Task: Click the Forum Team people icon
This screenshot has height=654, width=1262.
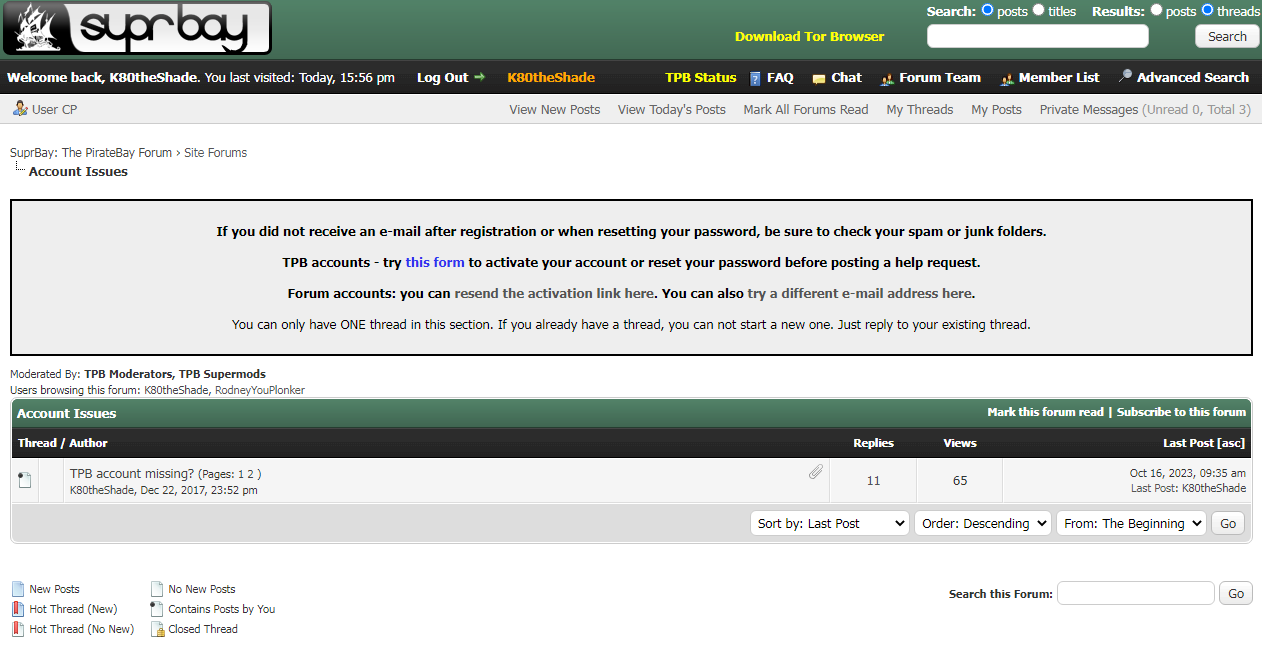Action: point(886,78)
